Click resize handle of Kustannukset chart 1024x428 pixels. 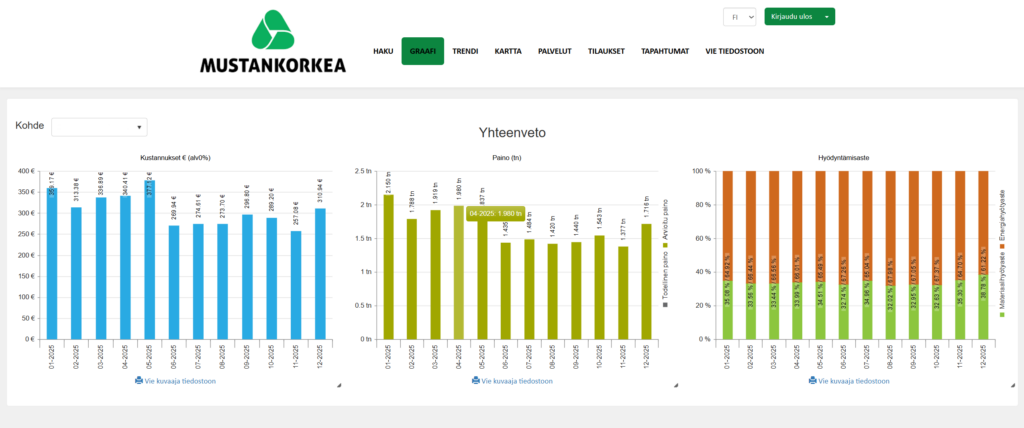pos(338,385)
